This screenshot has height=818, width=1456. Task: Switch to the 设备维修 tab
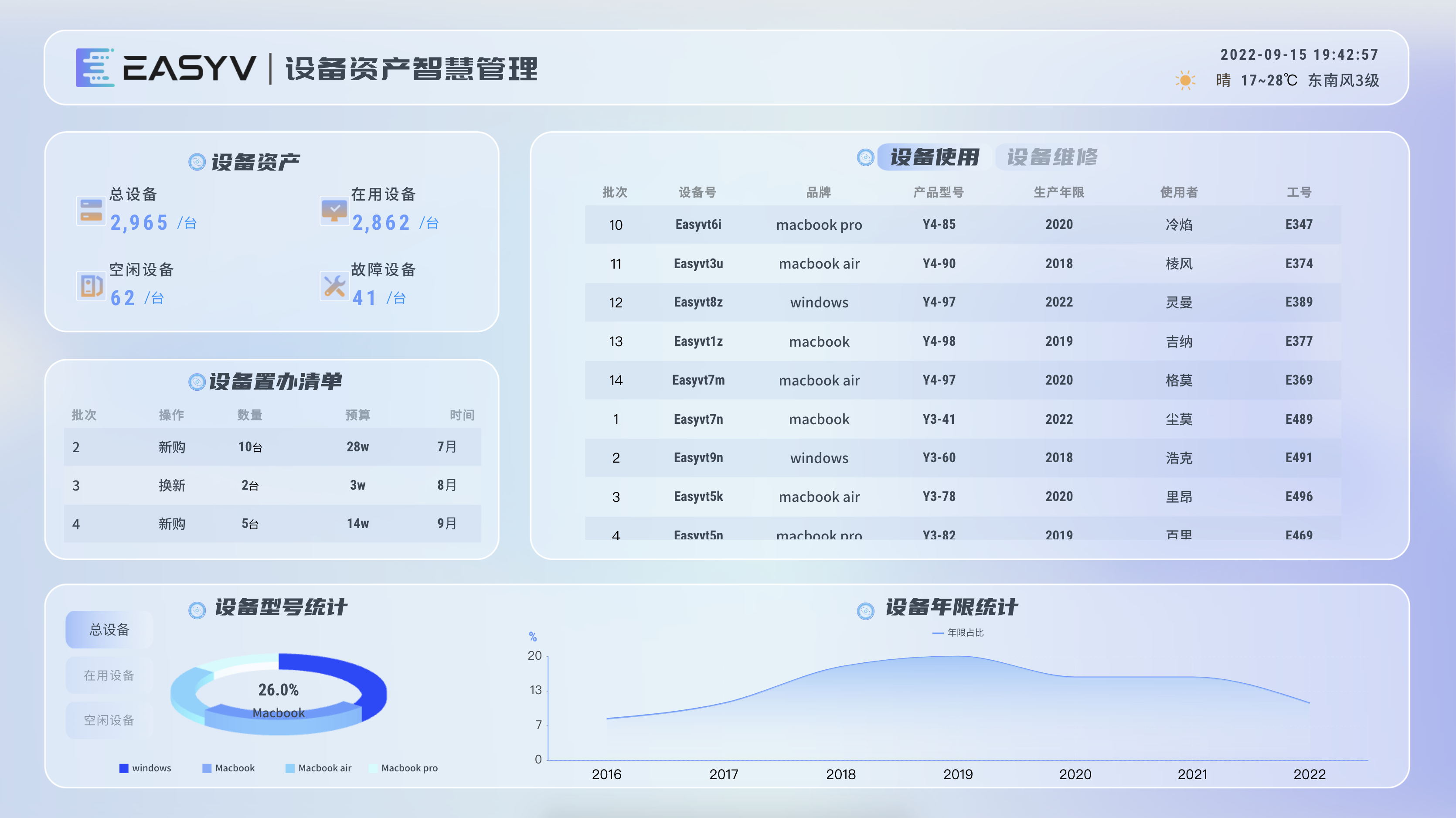pos(1051,157)
